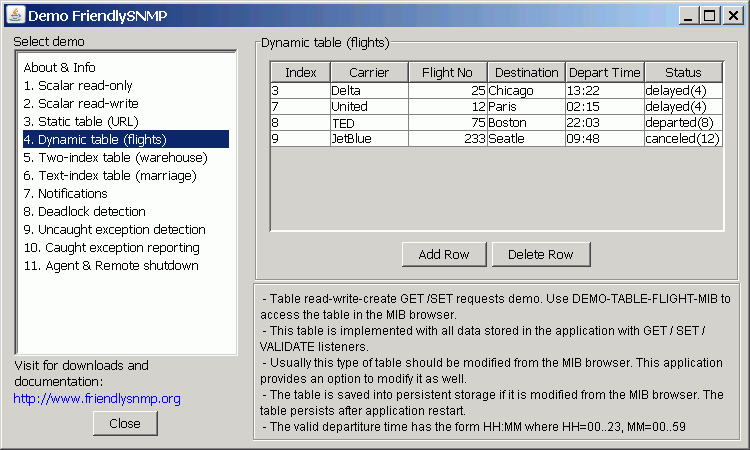The image size is (750, 450).
Task: Open the 2. Scalar read-write demo
Action: 126,103
